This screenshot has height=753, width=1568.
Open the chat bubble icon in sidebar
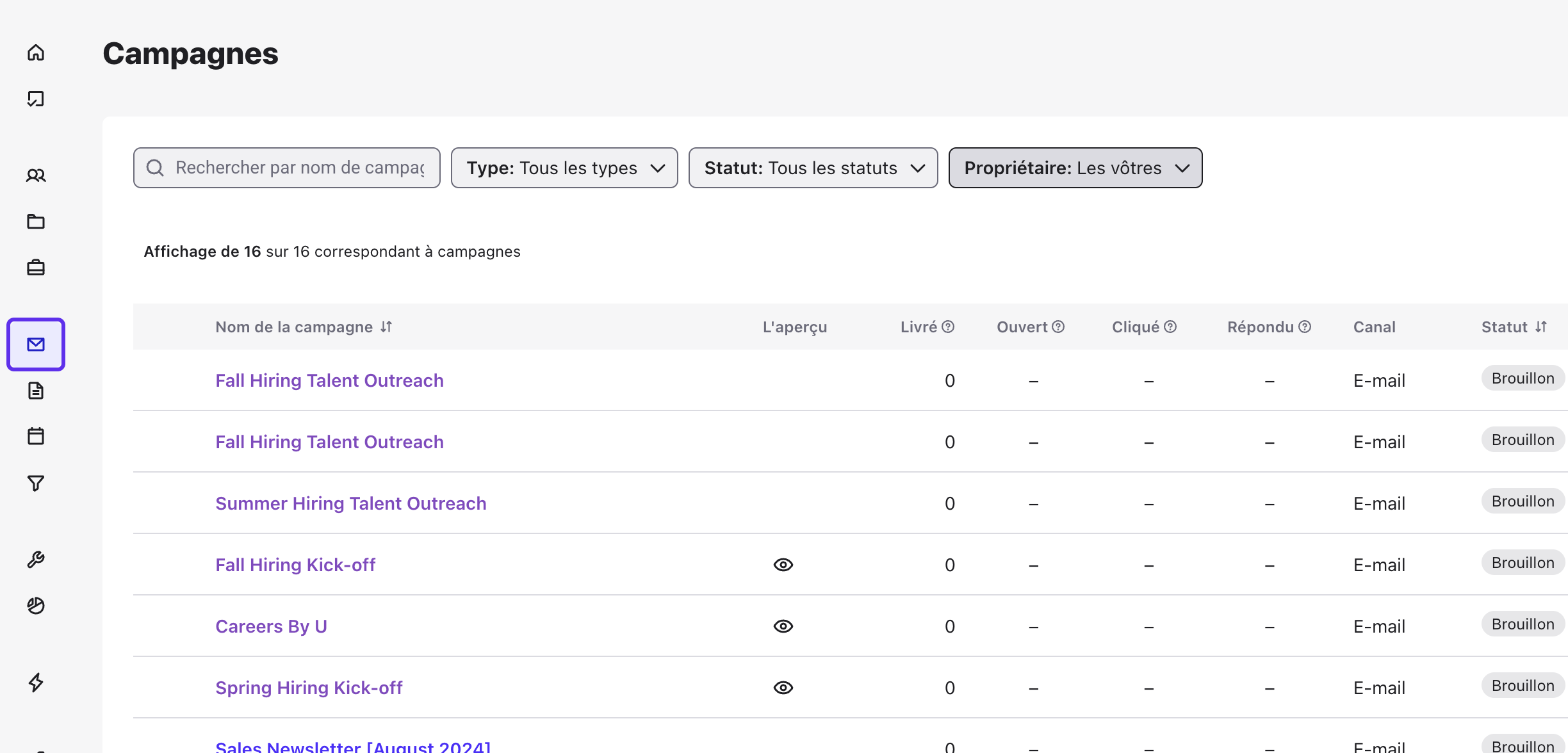pos(36,98)
